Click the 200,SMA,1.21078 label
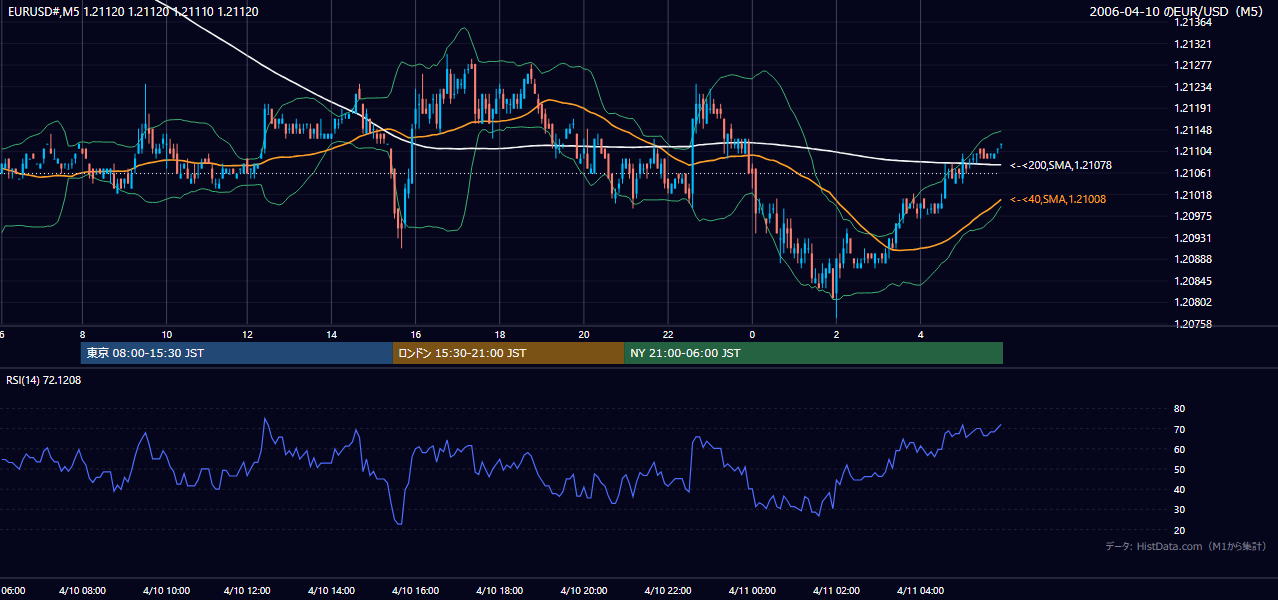 (1060, 165)
